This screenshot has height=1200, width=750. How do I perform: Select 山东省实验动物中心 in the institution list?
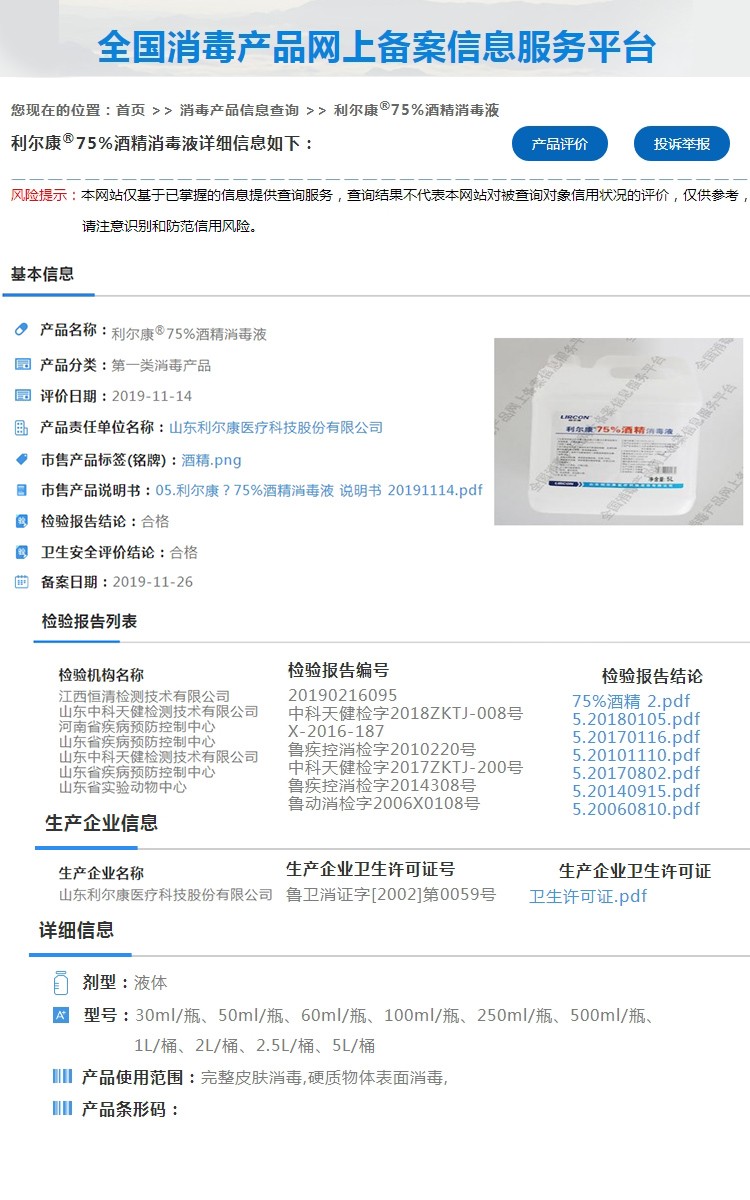pos(122,788)
